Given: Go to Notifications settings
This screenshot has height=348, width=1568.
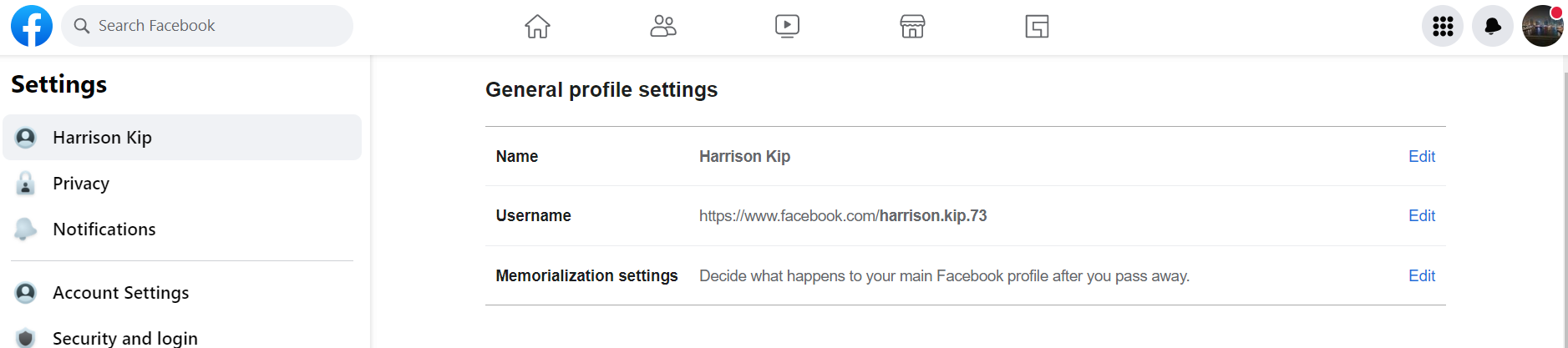Looking at the screenshot, I should pos(104,229).
